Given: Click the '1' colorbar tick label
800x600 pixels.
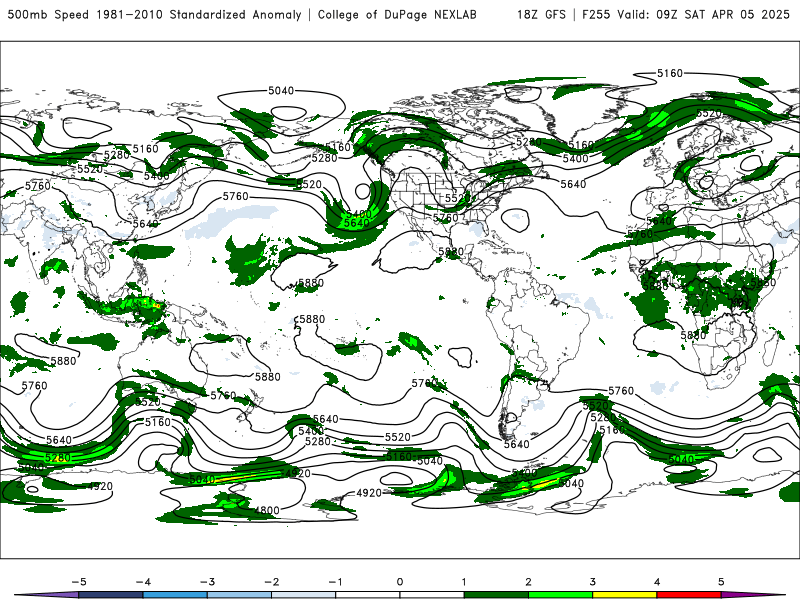Looking at the screenshot, I should coord(464,582).
